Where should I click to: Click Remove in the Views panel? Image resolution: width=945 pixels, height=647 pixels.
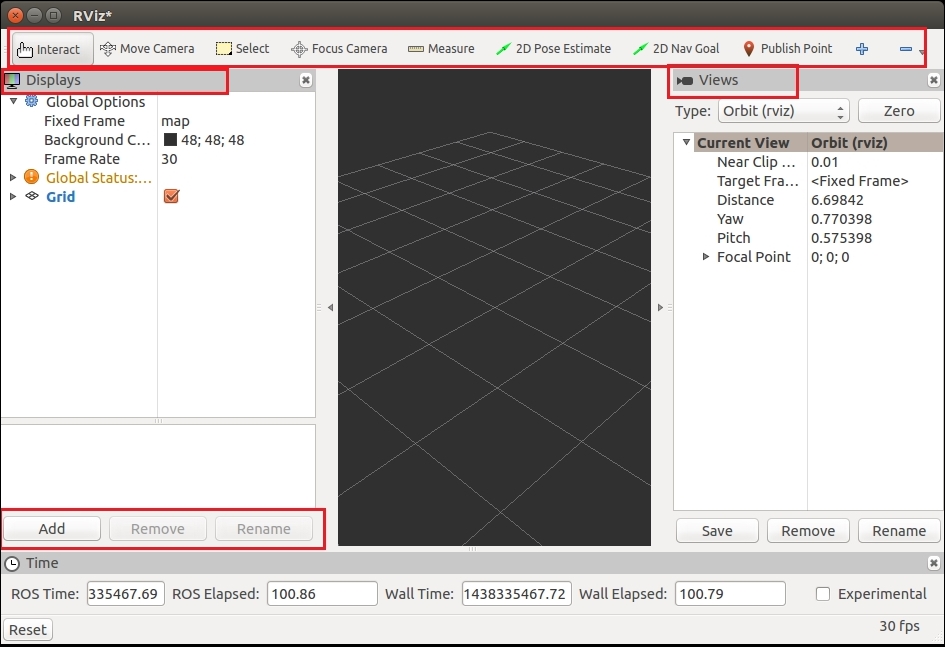[808, 531]
